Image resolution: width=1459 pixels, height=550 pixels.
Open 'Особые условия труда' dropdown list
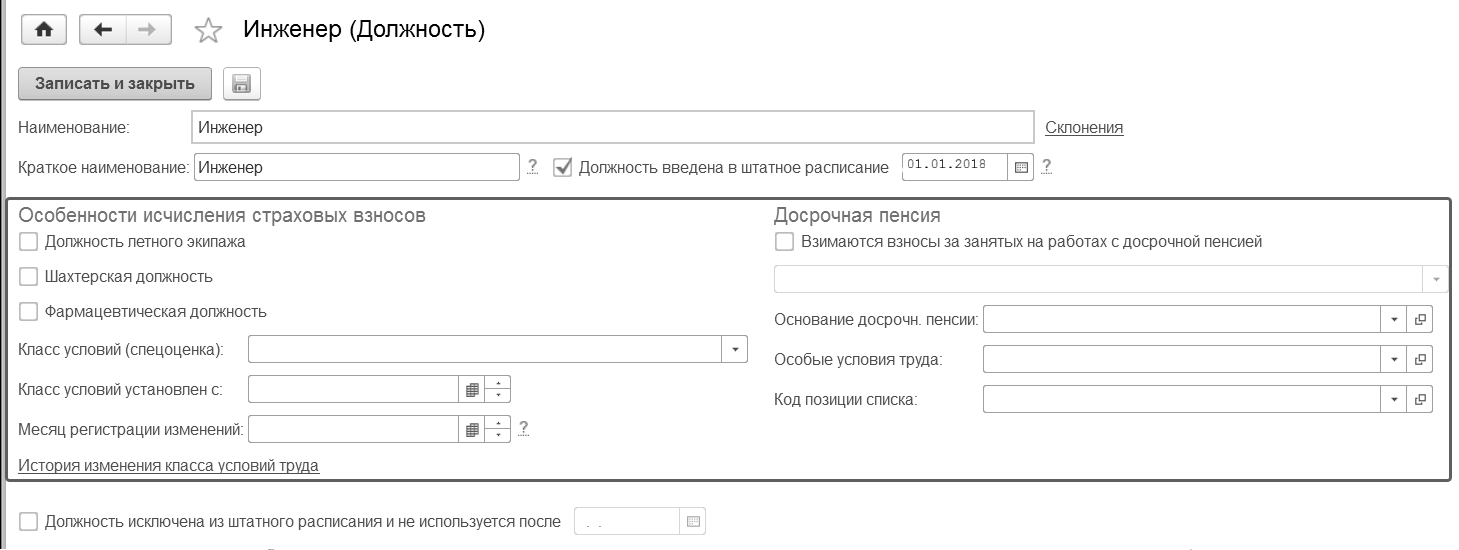[x=1394, y=360]
